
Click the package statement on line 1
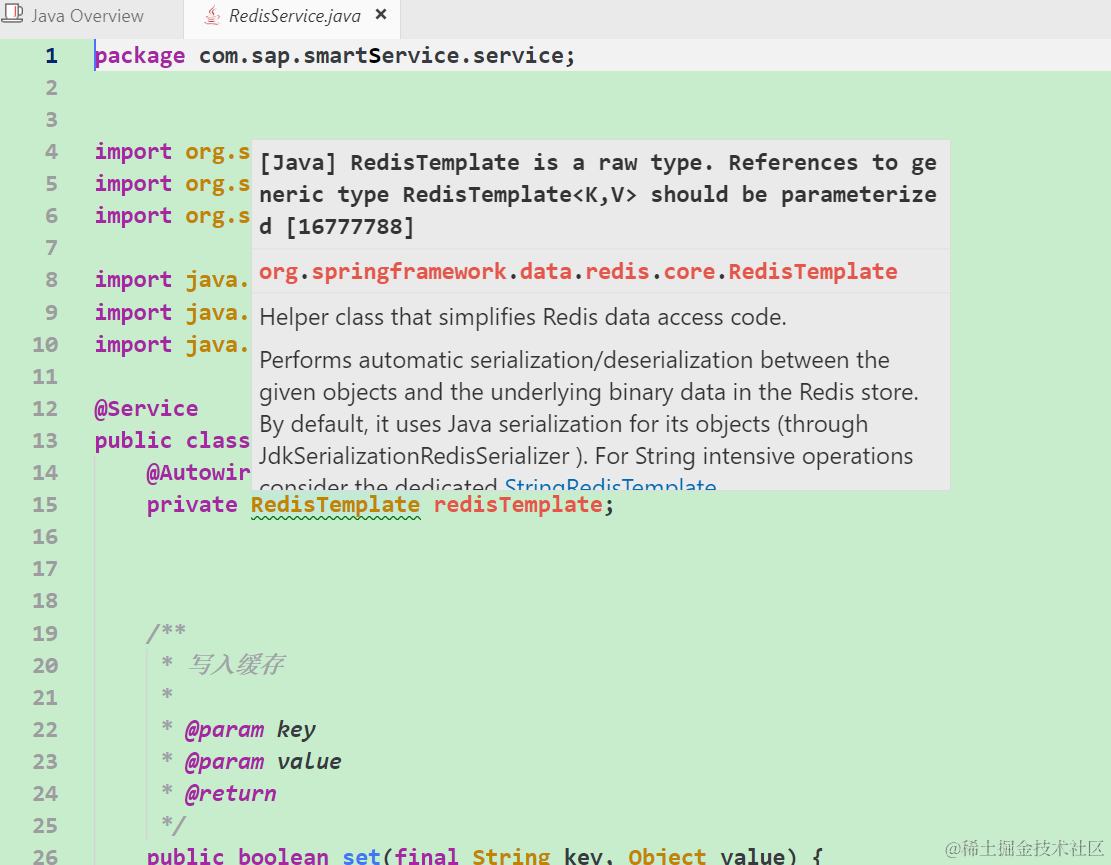pyautogui.click(x=334, y=55)
